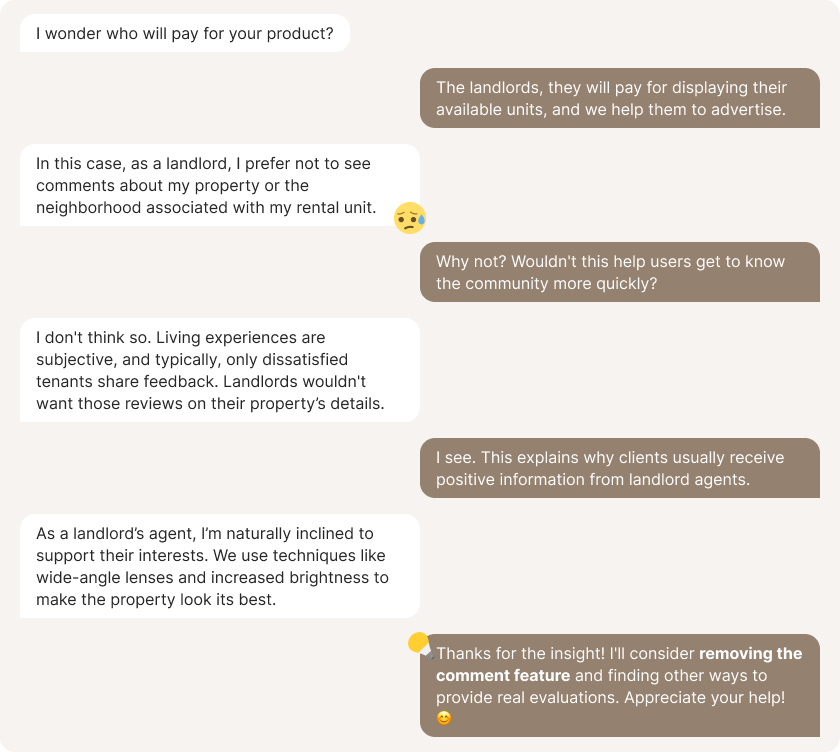Click the bold words 'comment feature'
Image resolution: width=840 pixels, height=752 pixels.
[503, 675]
